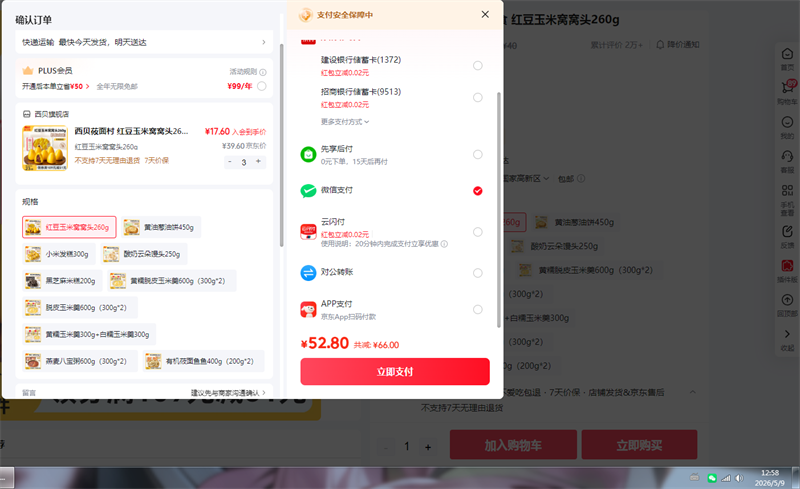Open the home icon in right sidebar
Image resolution: width=800 pixels, height=489 pixels.
(787, 54)
